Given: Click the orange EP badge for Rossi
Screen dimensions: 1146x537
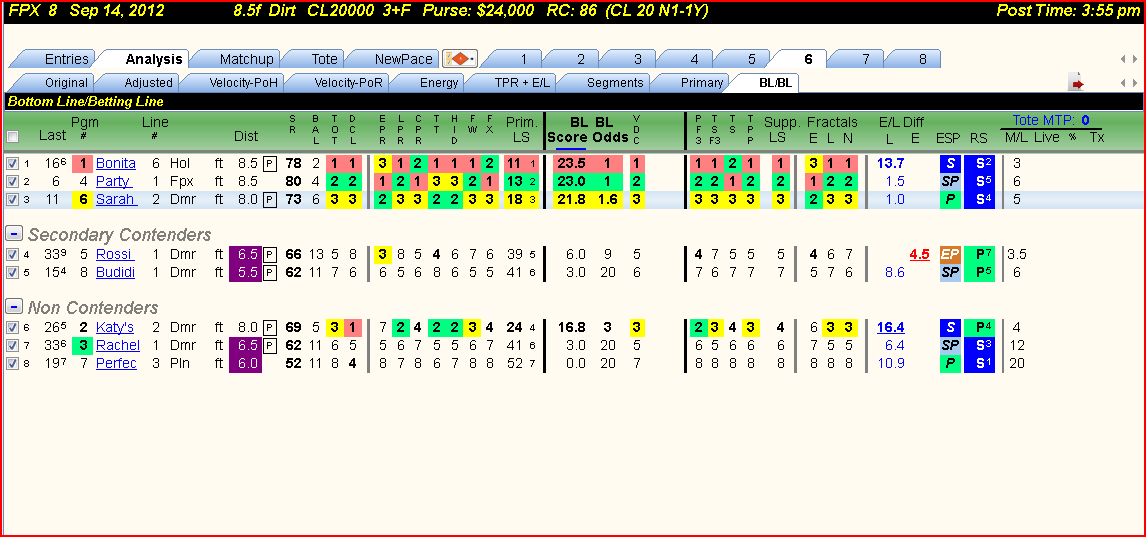Looking at the screenshot, I should click(x=949, y=255).
